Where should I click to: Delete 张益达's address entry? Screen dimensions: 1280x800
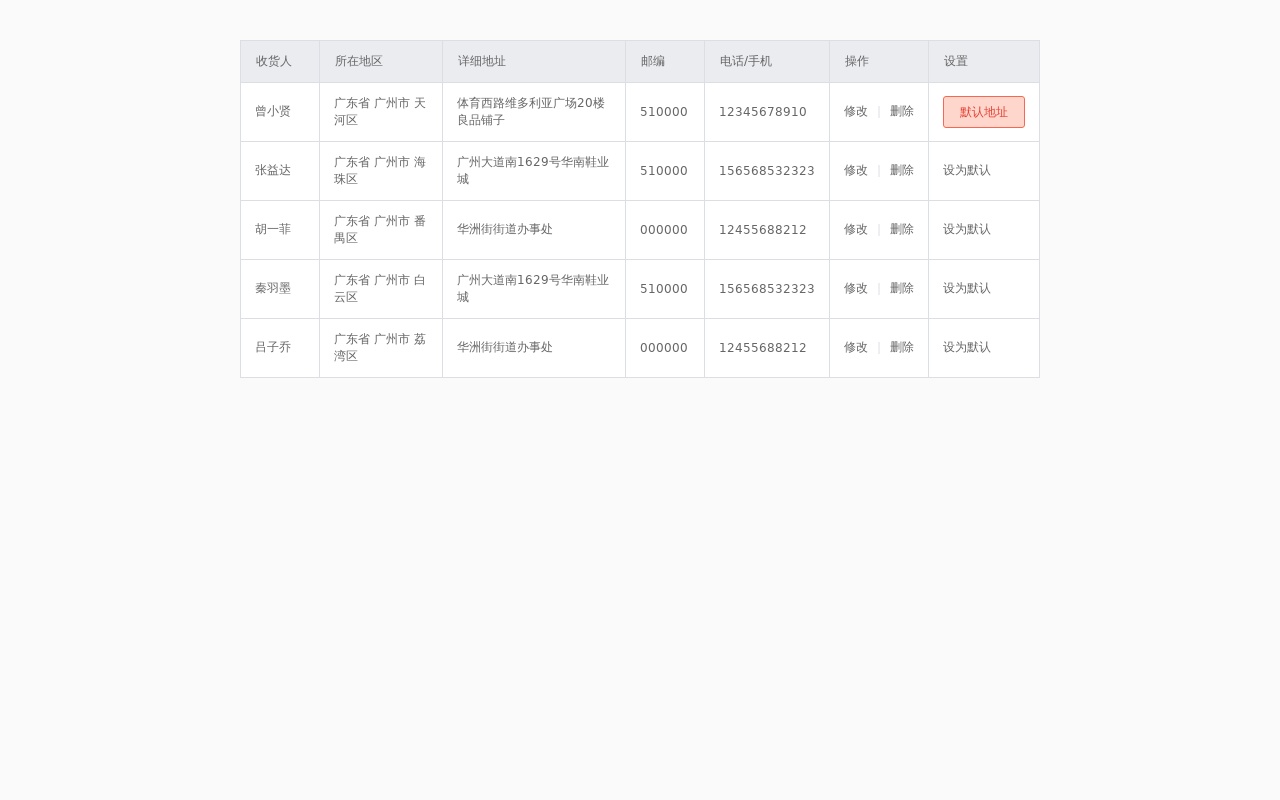pos(902,170)
